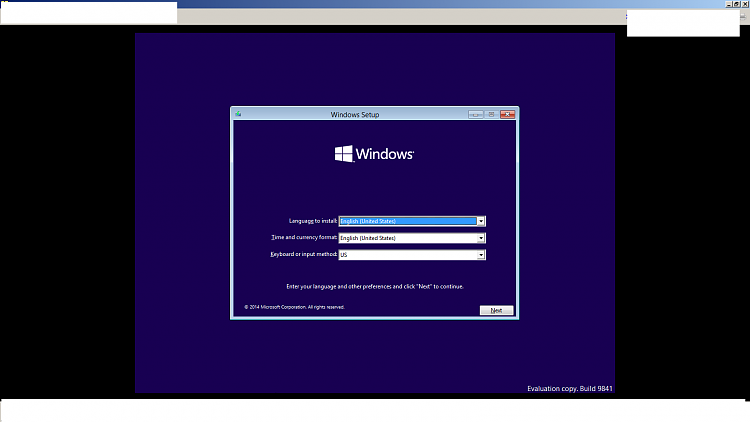
Task: Click the 'Enter your language and other preferences' instruction text
Action: click(x=375, y=287)
